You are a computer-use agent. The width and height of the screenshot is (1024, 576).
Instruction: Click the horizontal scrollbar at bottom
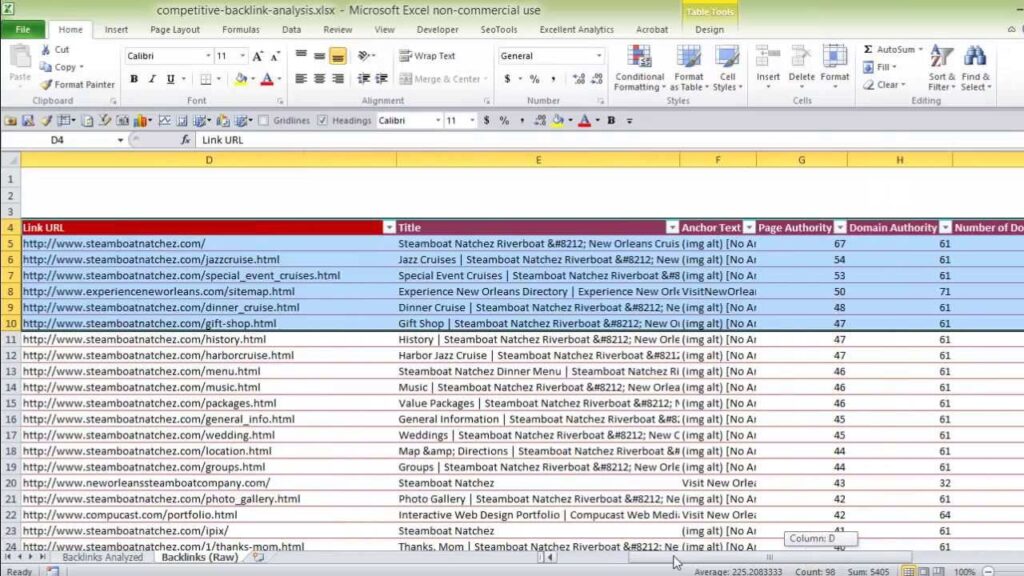click(769, 557)
